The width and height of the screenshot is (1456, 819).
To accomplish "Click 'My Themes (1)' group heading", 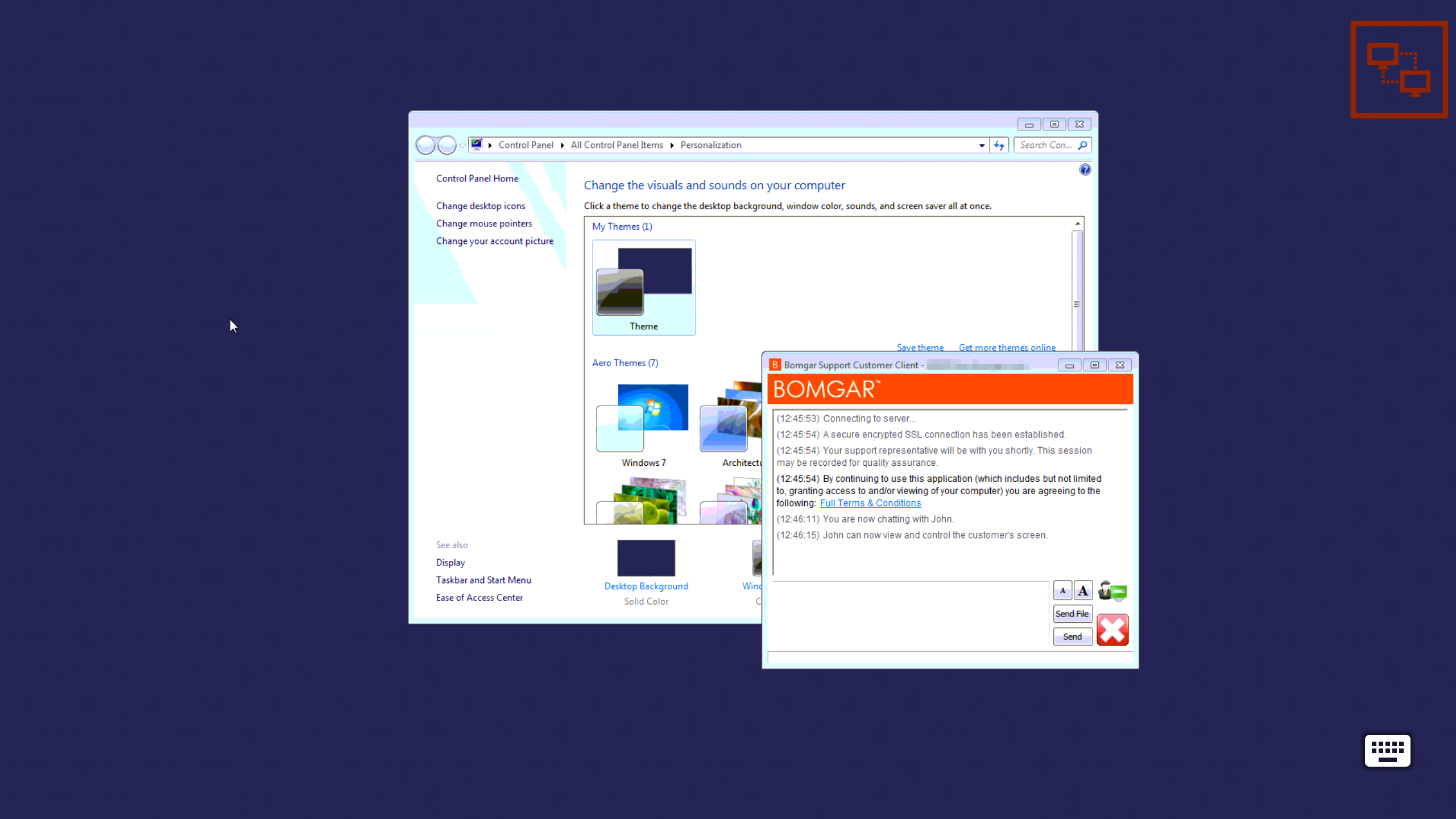I will [622, 226].
